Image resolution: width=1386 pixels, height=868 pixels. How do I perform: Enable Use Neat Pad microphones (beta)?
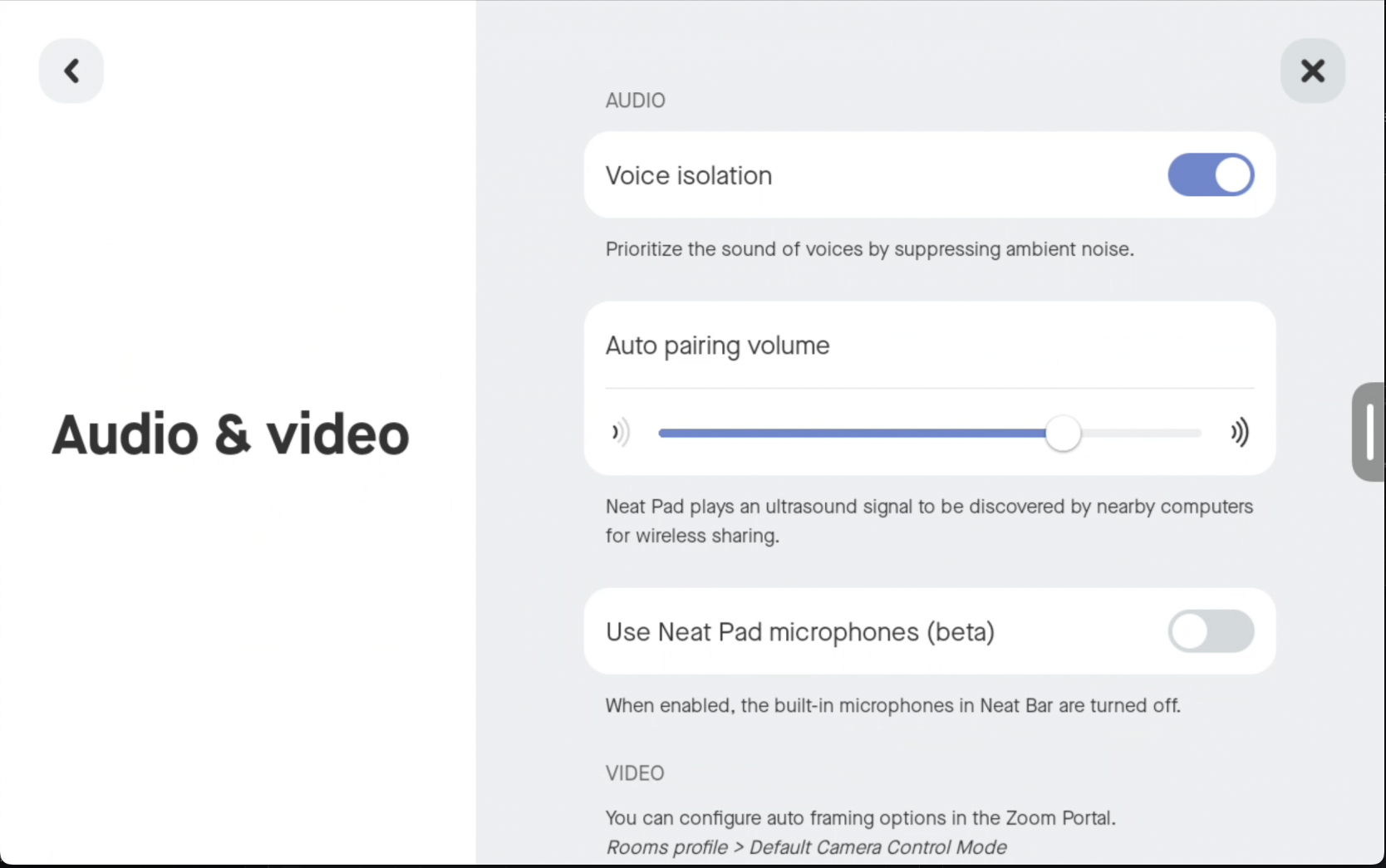pos(1210,631)
